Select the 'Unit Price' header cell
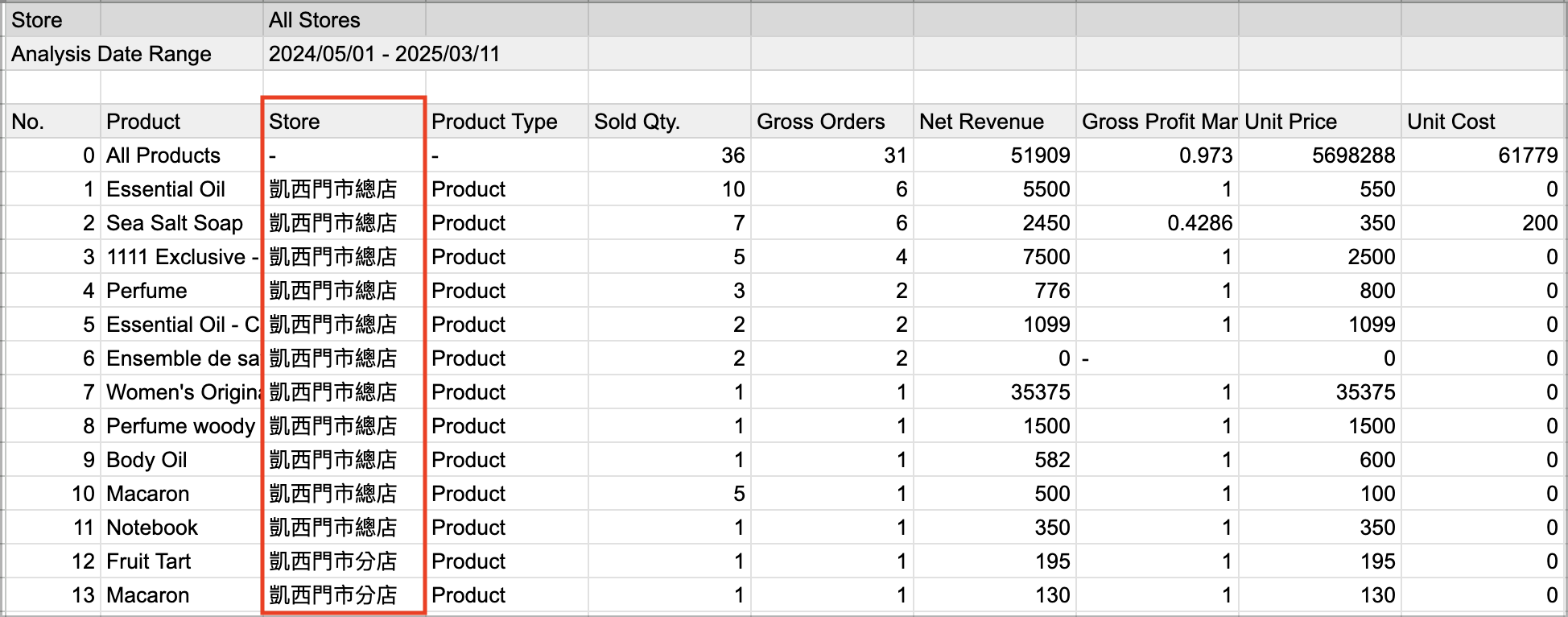 pos(1320,122)
